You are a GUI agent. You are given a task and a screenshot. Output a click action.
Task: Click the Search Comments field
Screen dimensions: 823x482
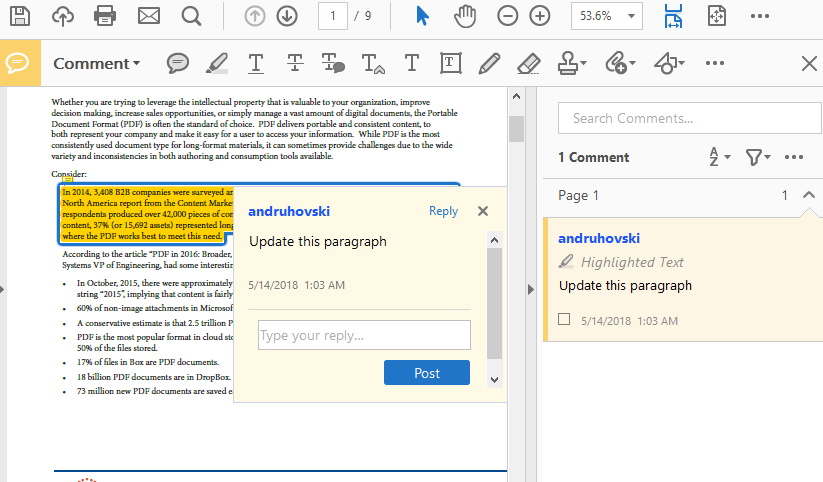[689, 118]
